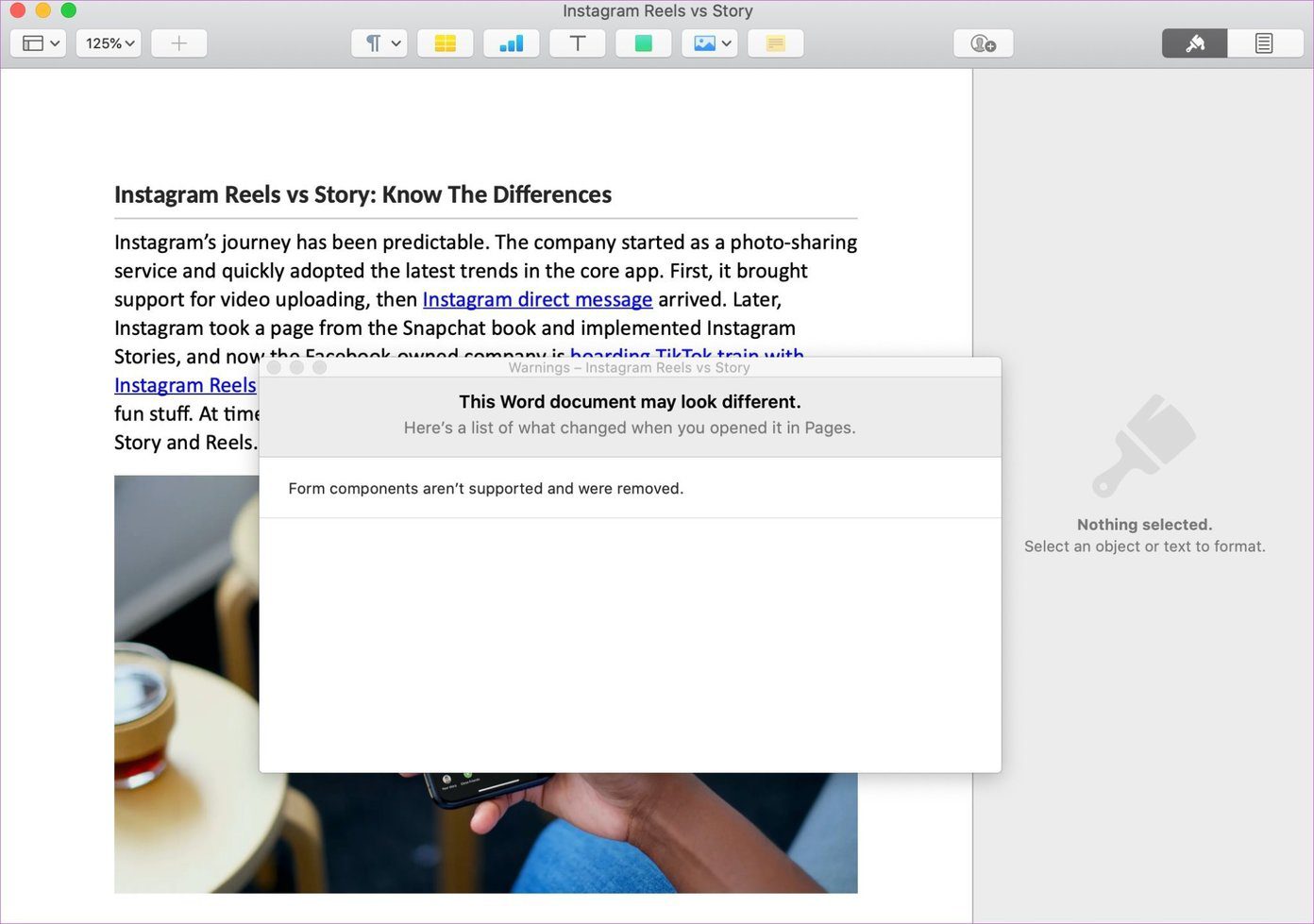Screen dimensions: 1314x924
Task: Click the document heading Instagram Reels vs Story
Action: tap(362, 194)
